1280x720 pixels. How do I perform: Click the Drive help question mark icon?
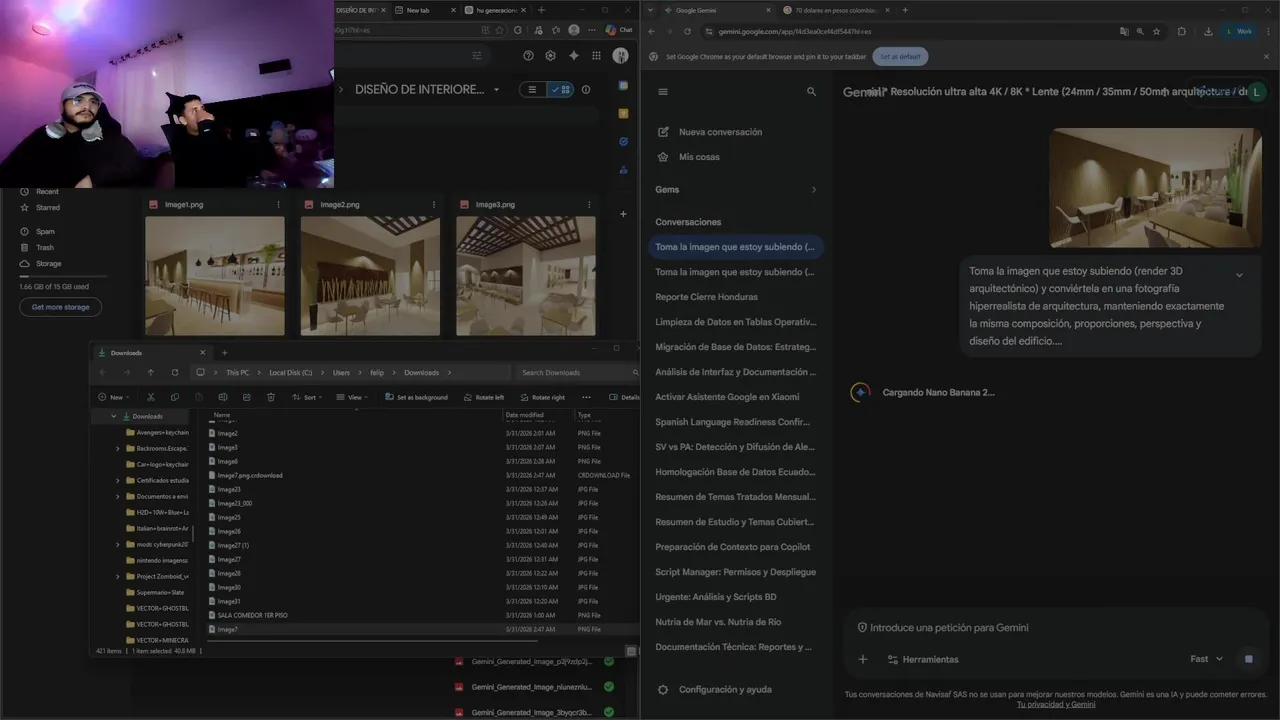click(x=528, y=56)
